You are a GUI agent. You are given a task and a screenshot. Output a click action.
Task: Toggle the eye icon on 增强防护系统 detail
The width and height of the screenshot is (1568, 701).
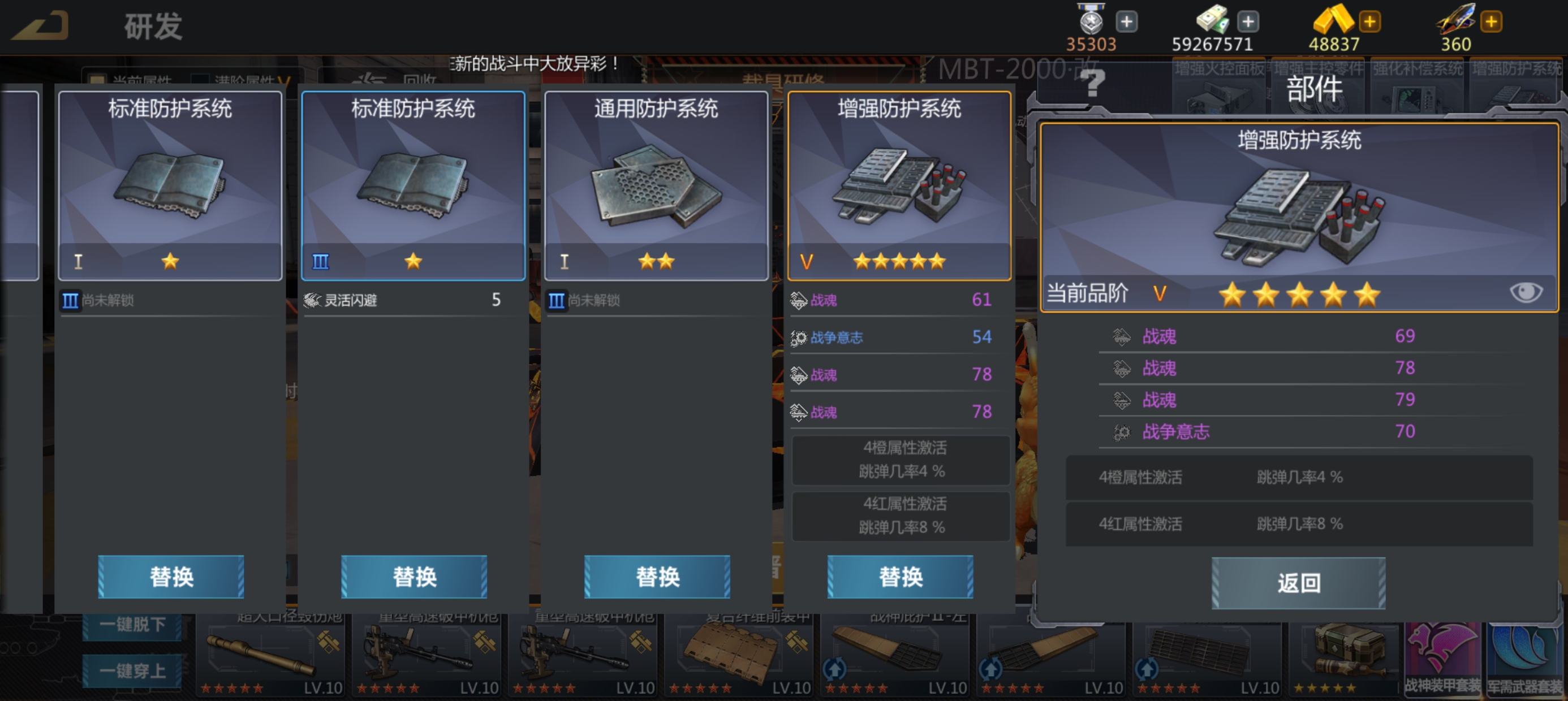1526,292
